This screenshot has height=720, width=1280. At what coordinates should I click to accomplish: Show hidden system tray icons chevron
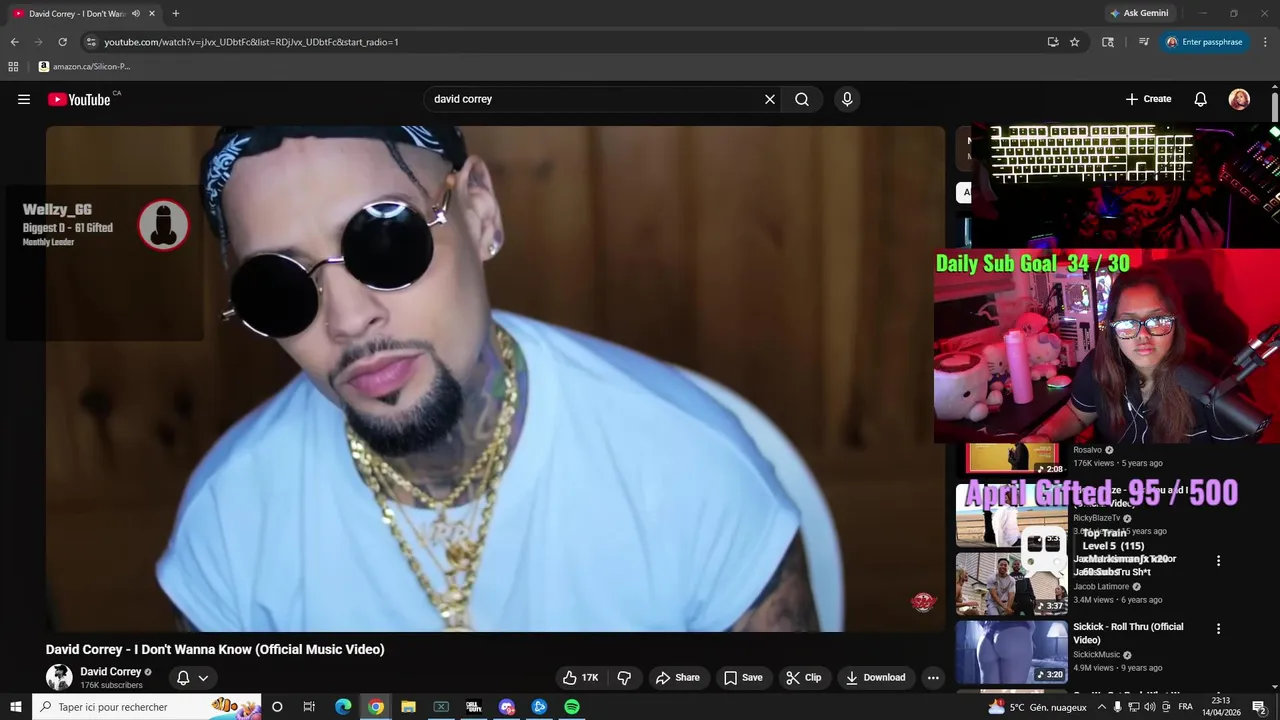(x=1102, y=707)
